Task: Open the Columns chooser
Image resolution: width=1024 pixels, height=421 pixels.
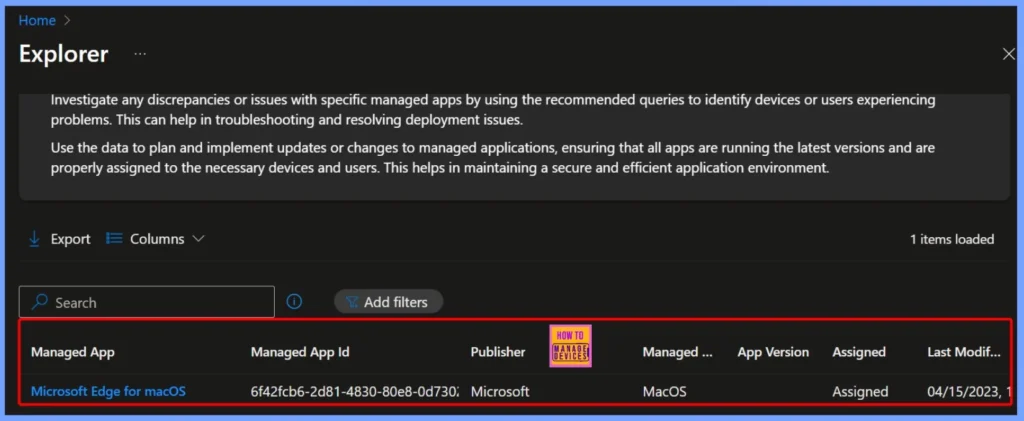Action: pyautogui.click(x=155, y=239)
